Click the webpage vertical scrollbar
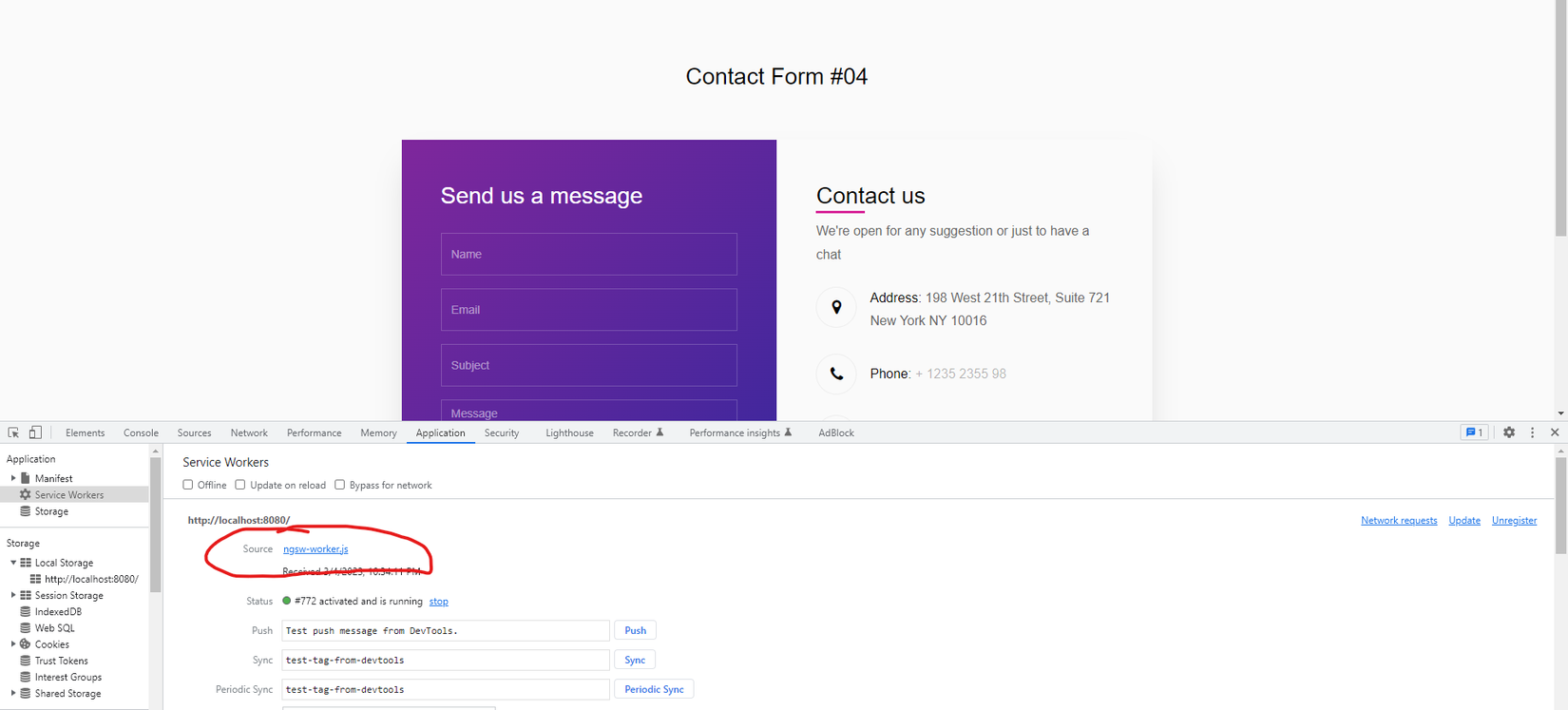The image size is (1568, 710). [1560, 119]
